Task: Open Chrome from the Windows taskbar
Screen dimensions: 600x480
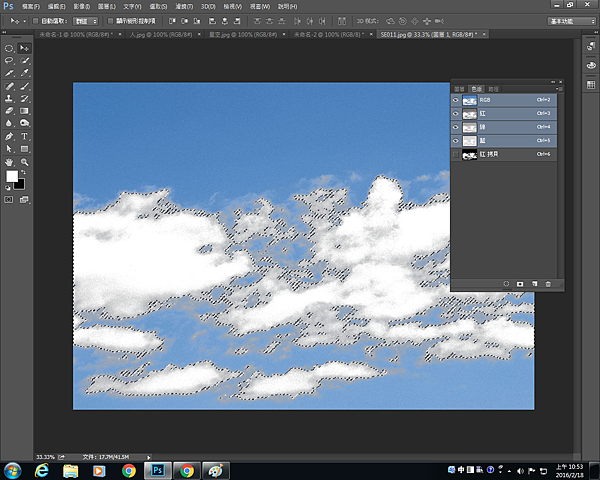Action: click(x=129, y=470)
